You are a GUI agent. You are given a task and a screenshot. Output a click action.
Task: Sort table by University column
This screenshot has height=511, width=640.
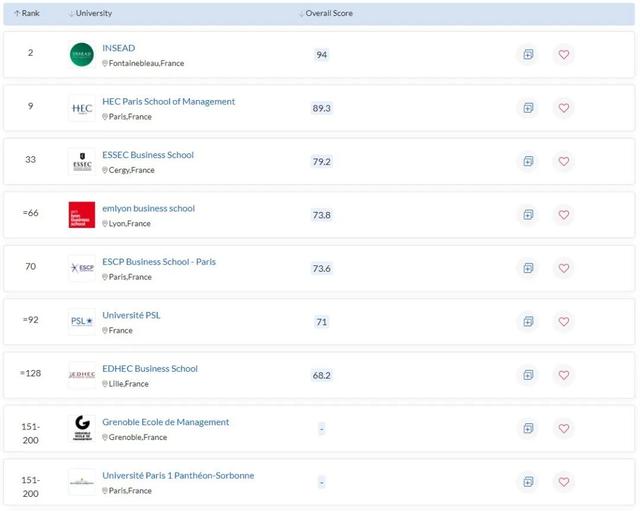point(90,13)
